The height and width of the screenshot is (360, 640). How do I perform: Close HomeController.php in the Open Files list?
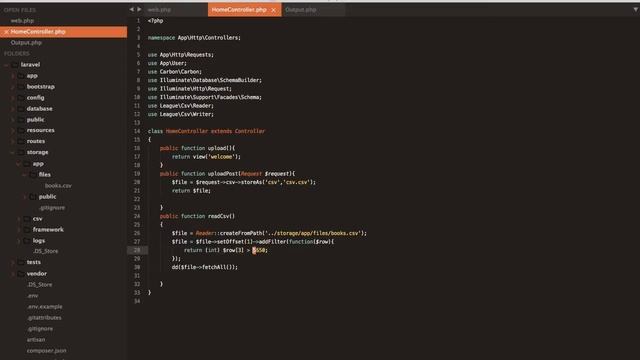pos(6,32)
